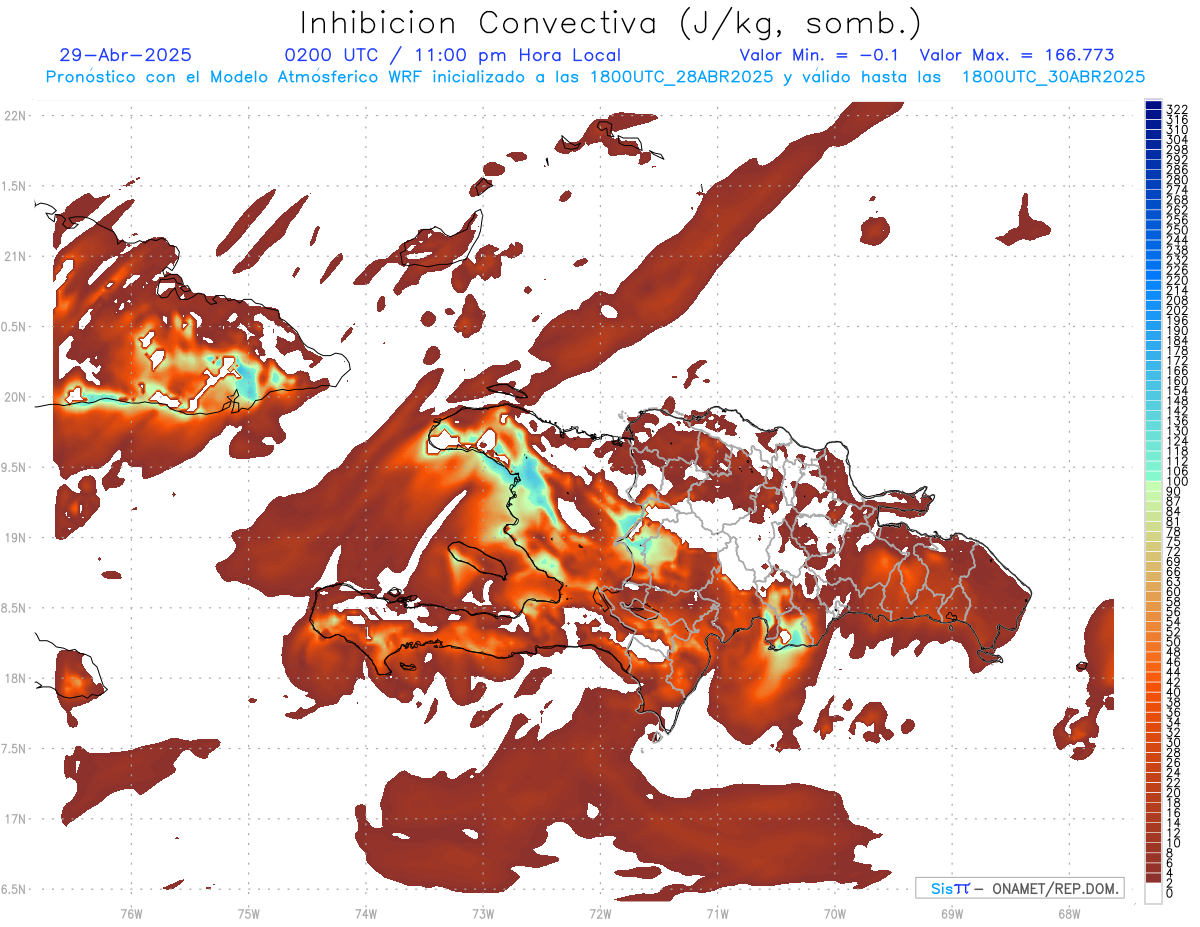Select the "Valor Max. = 166.773" text
Image resolution: width=1200 pixels, height=927 pixels.
click(x=1016, y=56)
